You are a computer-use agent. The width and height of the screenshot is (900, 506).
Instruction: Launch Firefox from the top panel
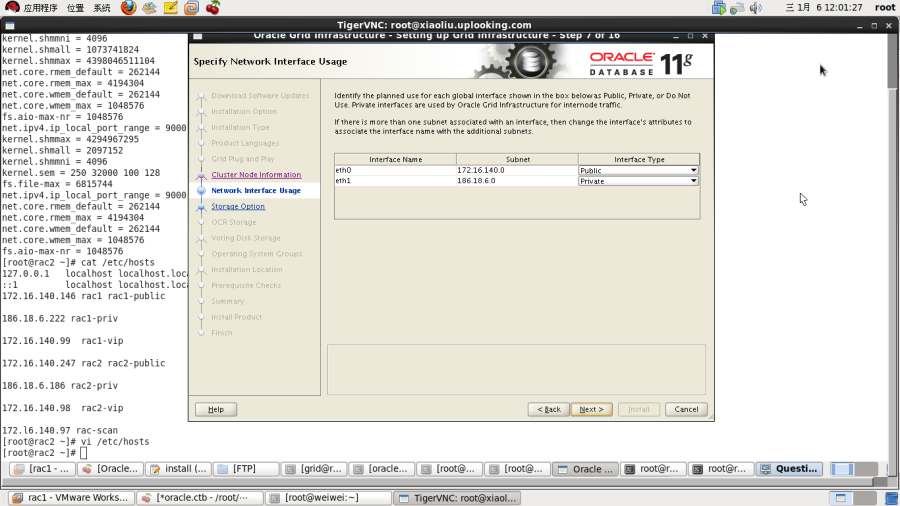129,7
